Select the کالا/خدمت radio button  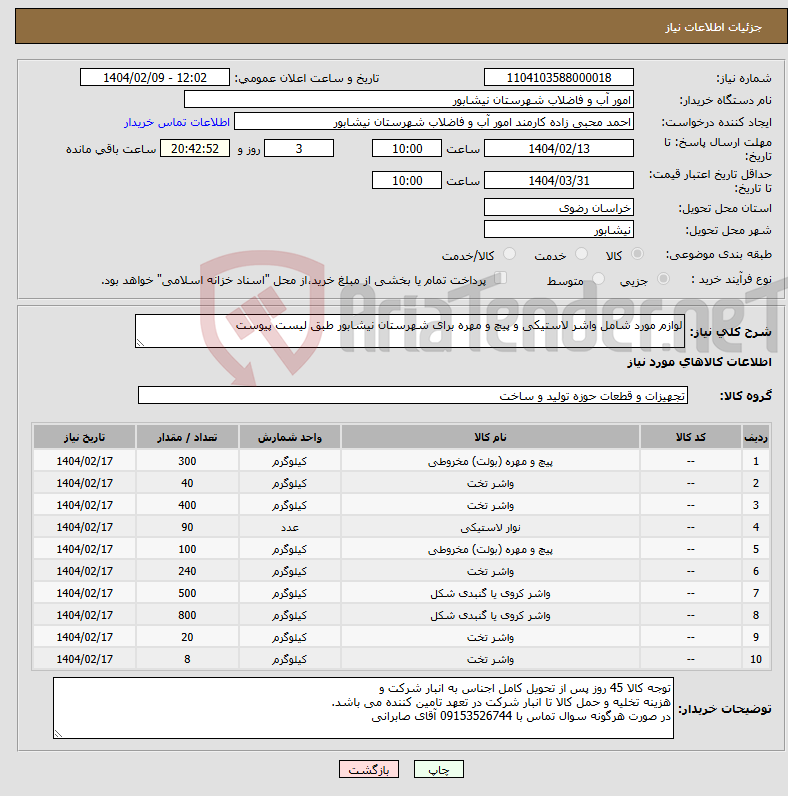coord(509,254)
